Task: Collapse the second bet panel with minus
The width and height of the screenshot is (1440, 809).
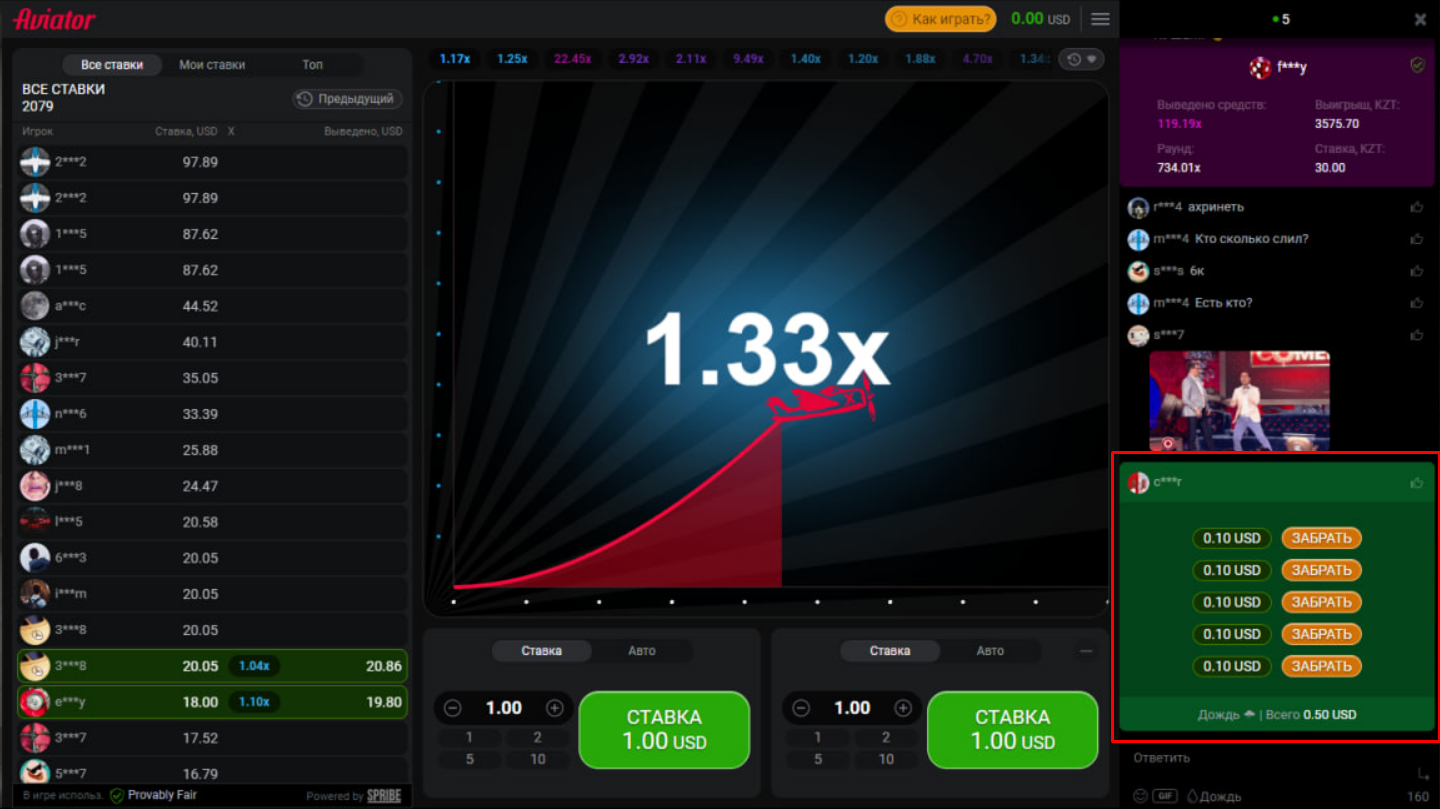Action: 1086,651
